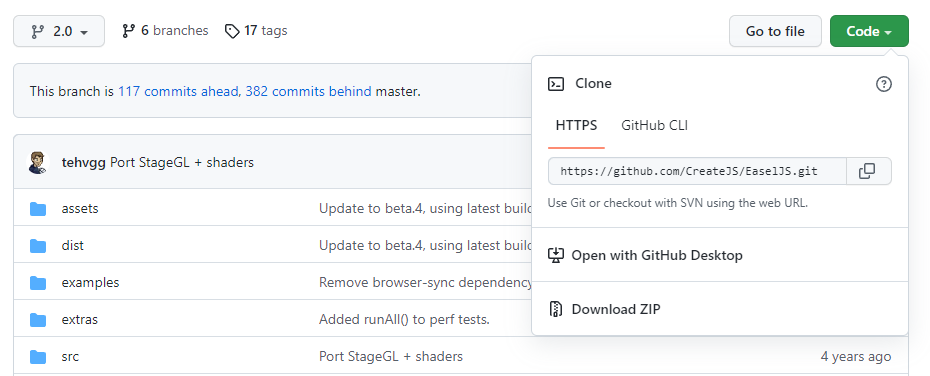Open the 2.0 branch selector dropdown

59,31
